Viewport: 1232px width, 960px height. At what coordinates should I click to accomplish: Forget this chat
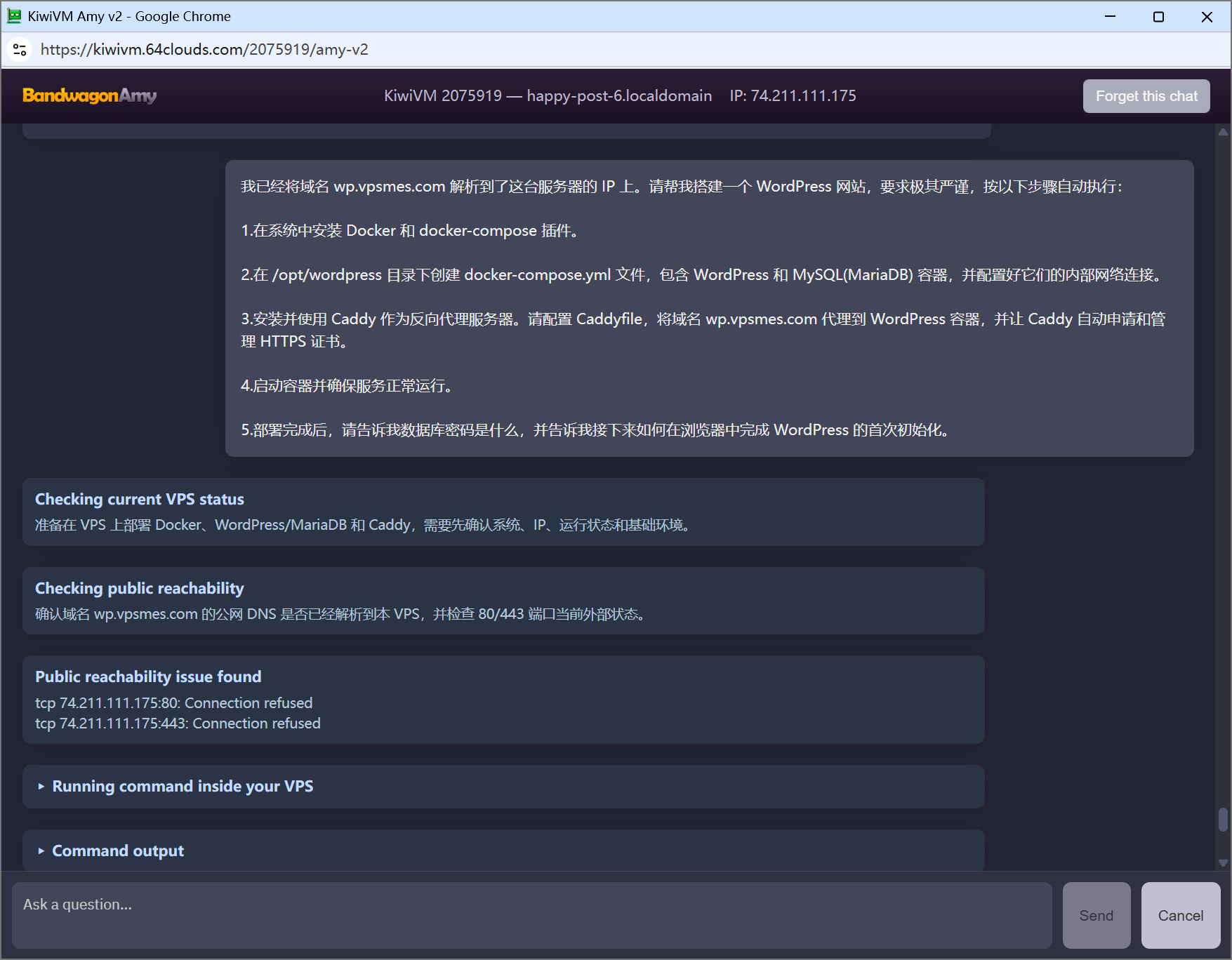pos(1146,96)
